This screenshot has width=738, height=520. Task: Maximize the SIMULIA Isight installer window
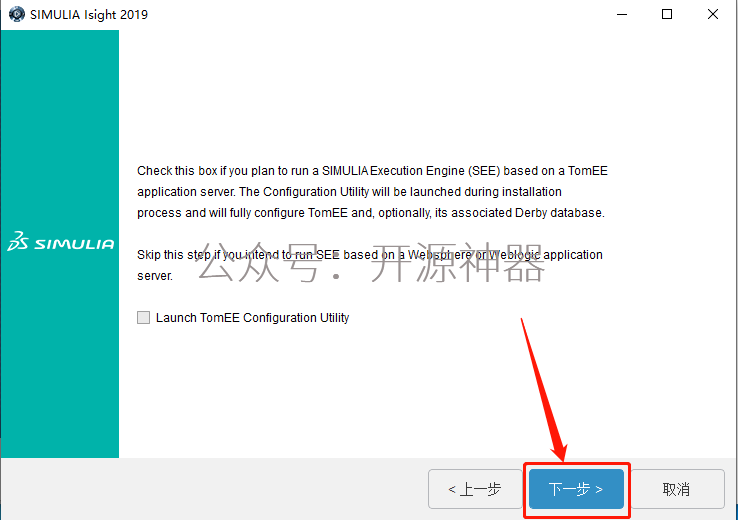pyautogui.click(x=667, y=14)
